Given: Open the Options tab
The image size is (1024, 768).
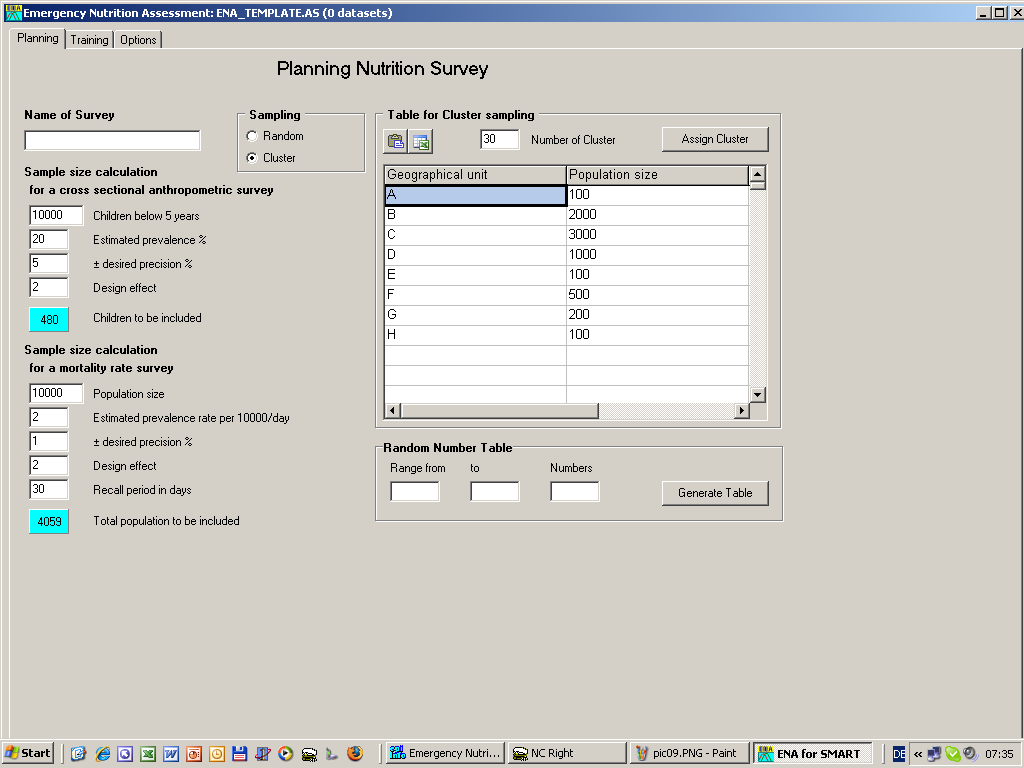Looking at the screenshot, I should [138, 40].
